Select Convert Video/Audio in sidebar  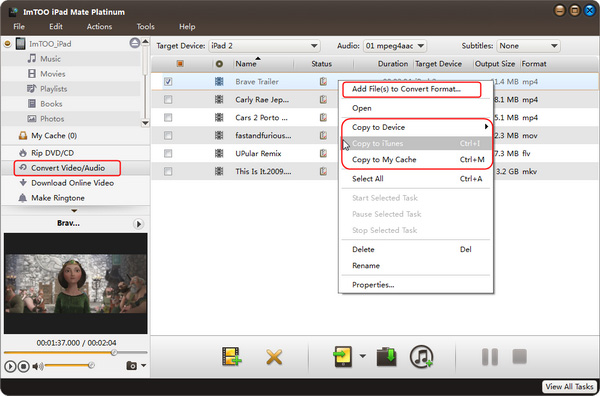[68, 168]
